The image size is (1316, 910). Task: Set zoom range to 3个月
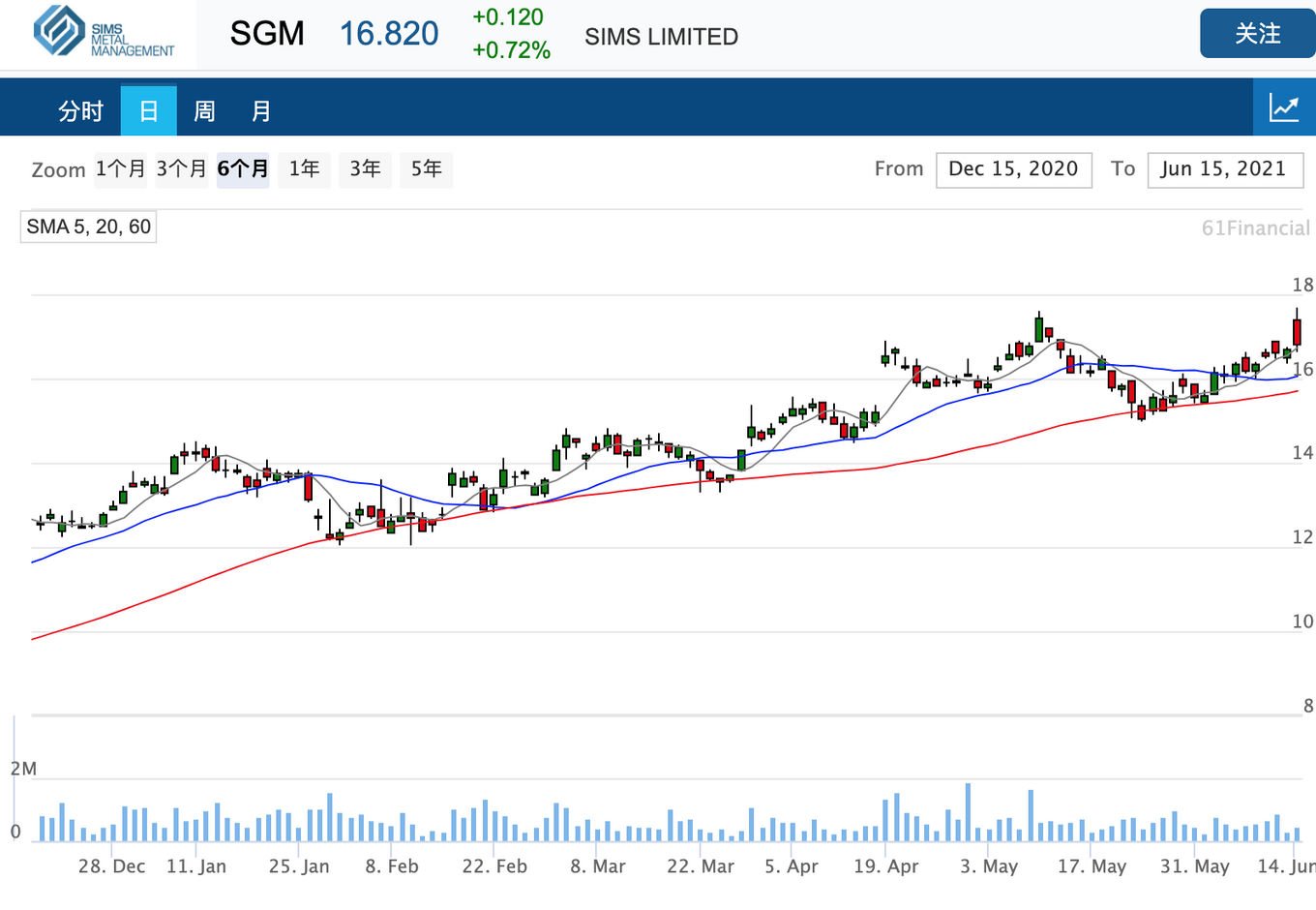182,169
